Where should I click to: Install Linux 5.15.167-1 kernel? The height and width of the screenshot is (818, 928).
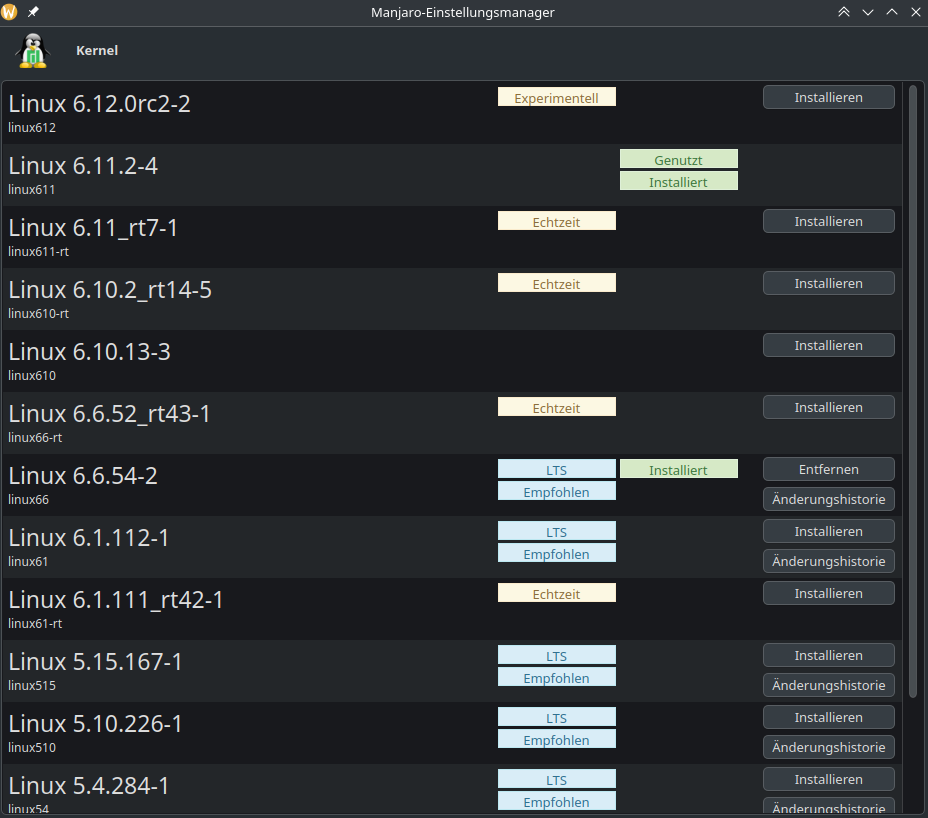pyautogui.click(x=829, y=655)
